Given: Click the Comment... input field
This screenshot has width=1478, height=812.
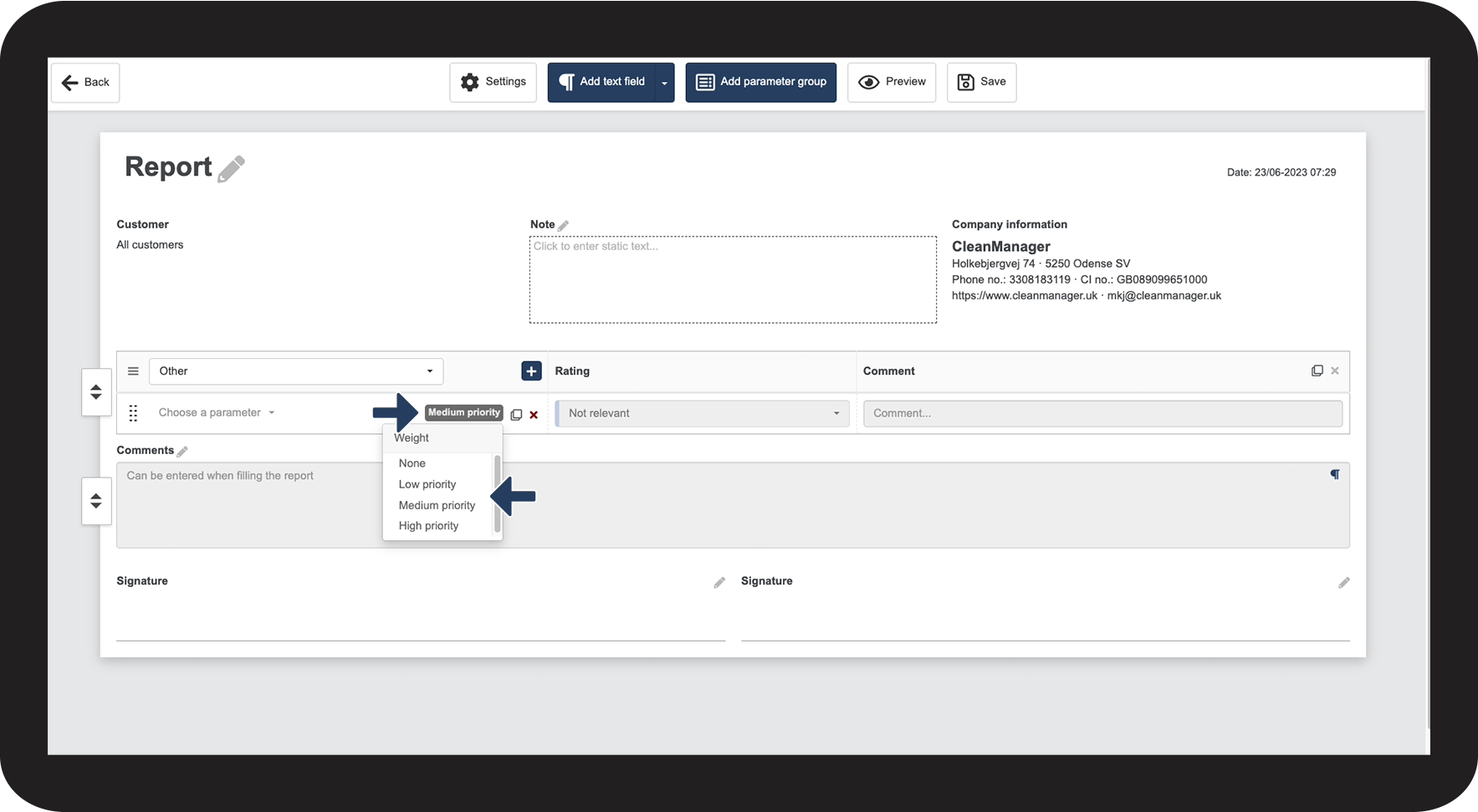Looking at the screenshot, I should coord(1102,413).
